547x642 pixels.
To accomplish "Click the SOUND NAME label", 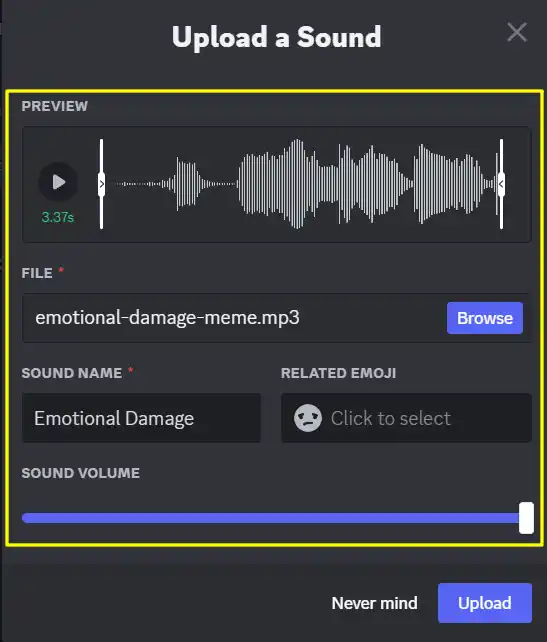I will (x=72, y=373).
